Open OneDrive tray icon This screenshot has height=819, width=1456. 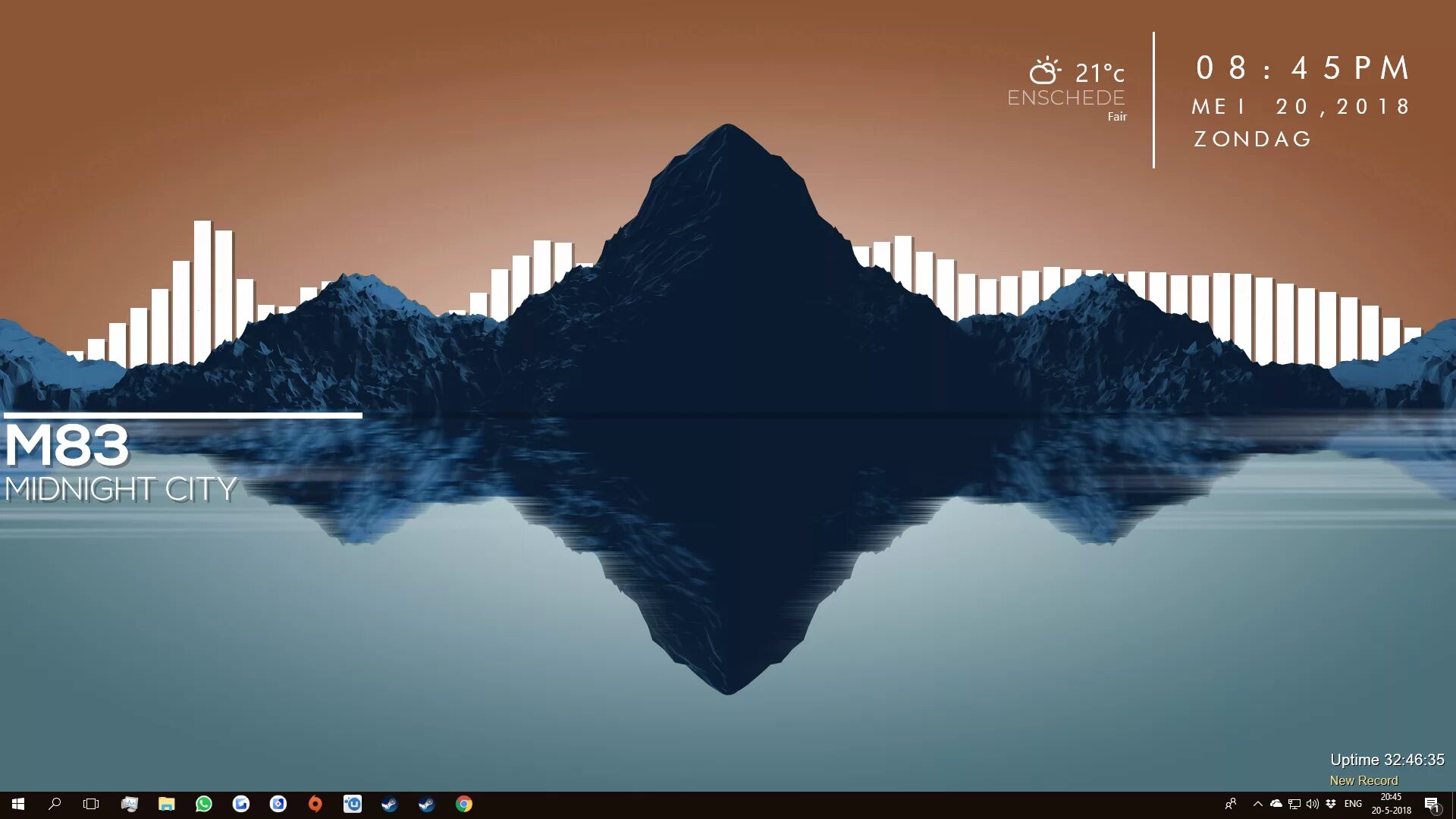click(x=1276, y=804)
